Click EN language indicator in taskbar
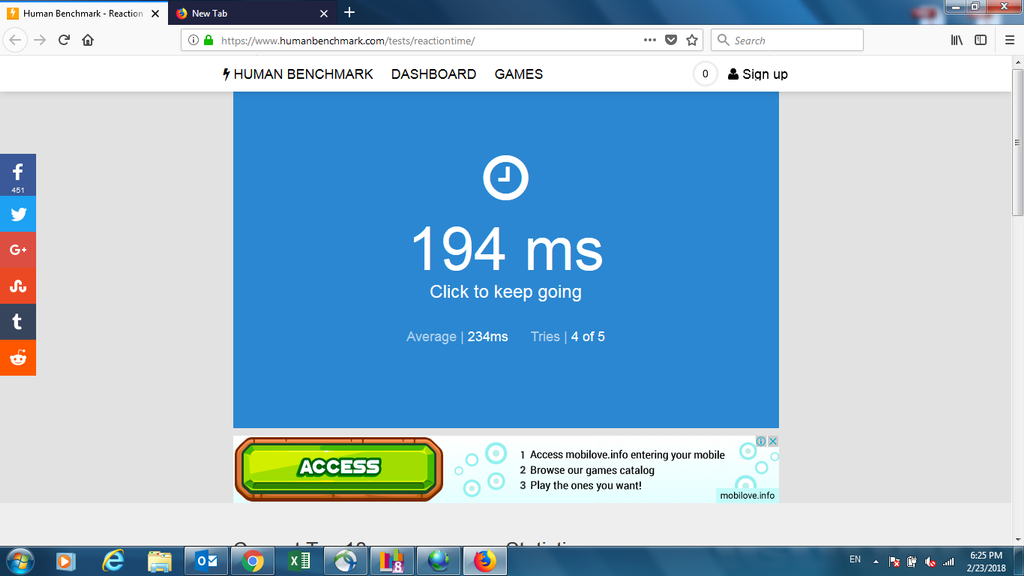Screen dimensions: 1024x576 (x=855, y=560)
